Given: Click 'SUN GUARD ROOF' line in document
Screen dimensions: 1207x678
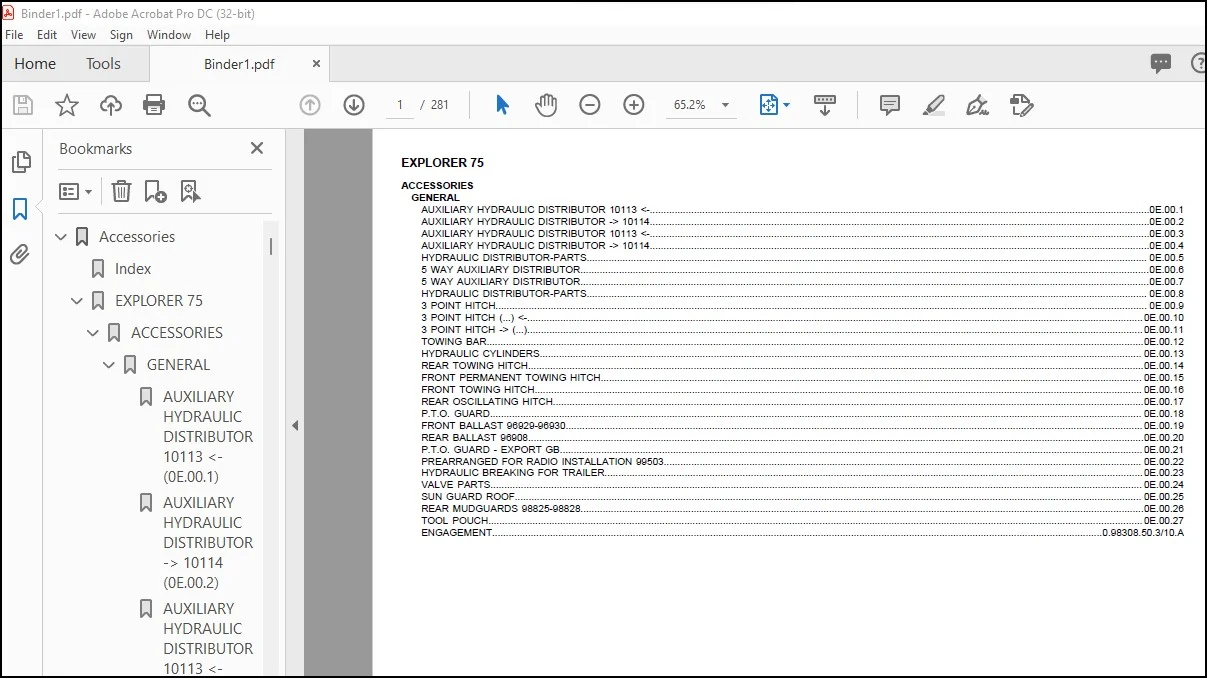Looking at the screenshot, I should tap(802, 497).
